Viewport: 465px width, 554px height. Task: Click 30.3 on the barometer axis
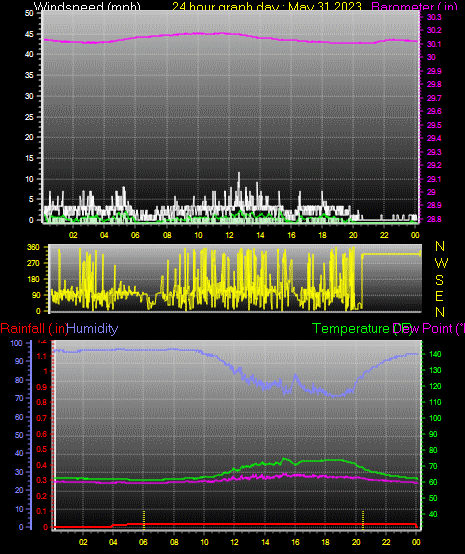434,17
